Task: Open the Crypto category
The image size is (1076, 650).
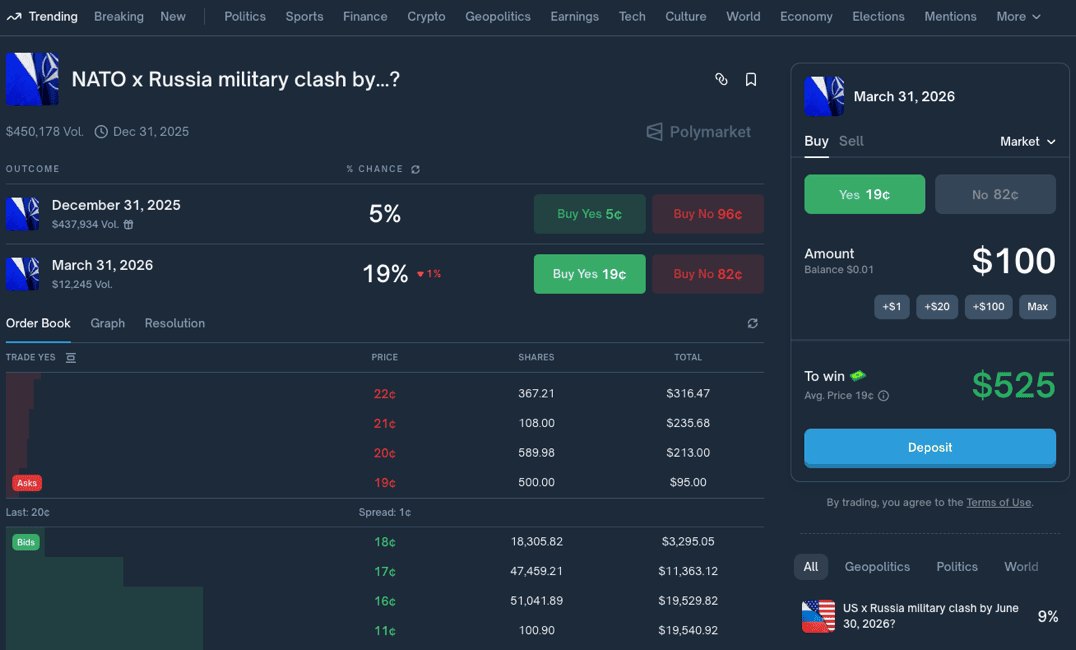Action: pos(426,17)
